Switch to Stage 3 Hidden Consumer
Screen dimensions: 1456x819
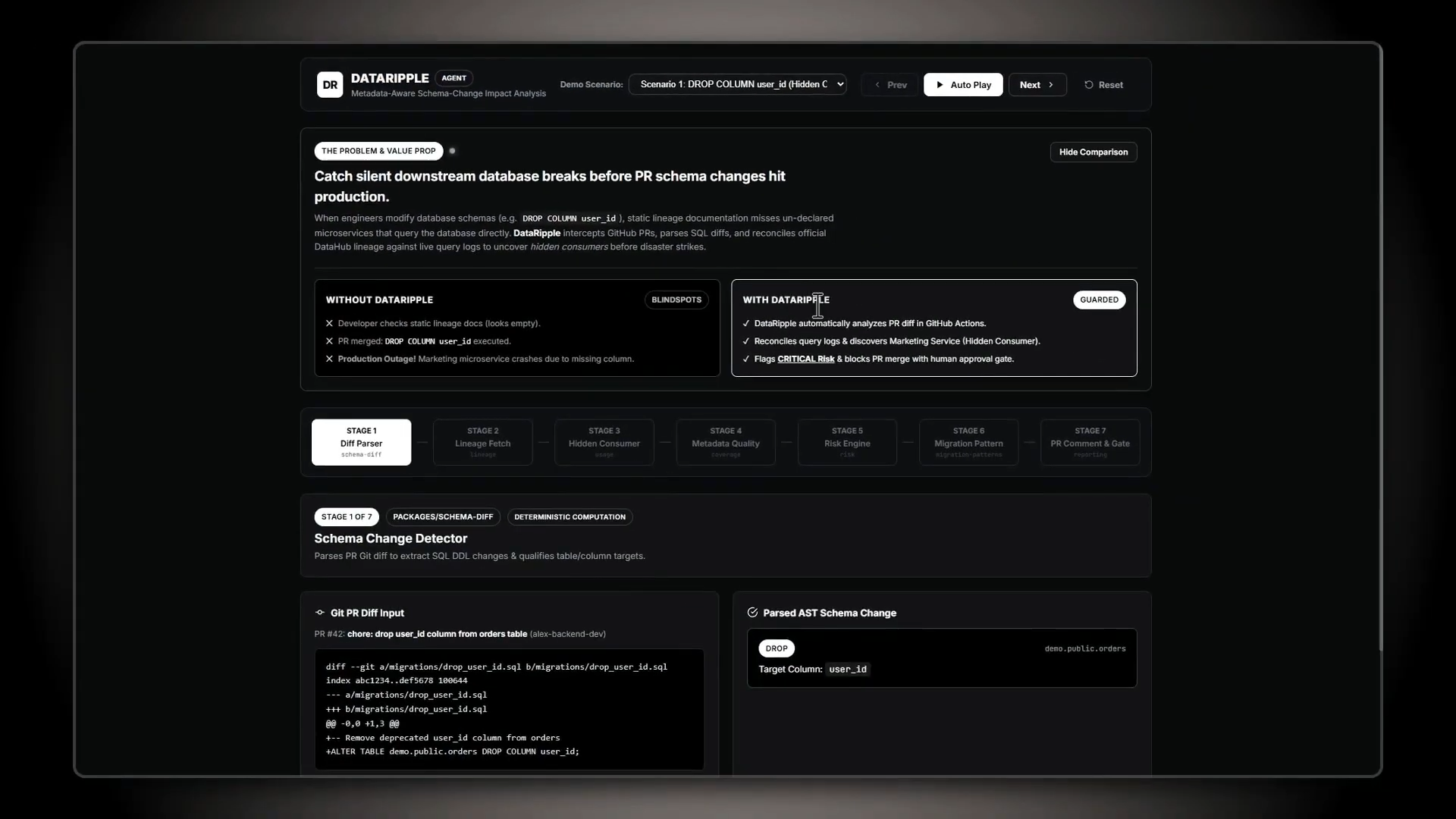point(604,442)
